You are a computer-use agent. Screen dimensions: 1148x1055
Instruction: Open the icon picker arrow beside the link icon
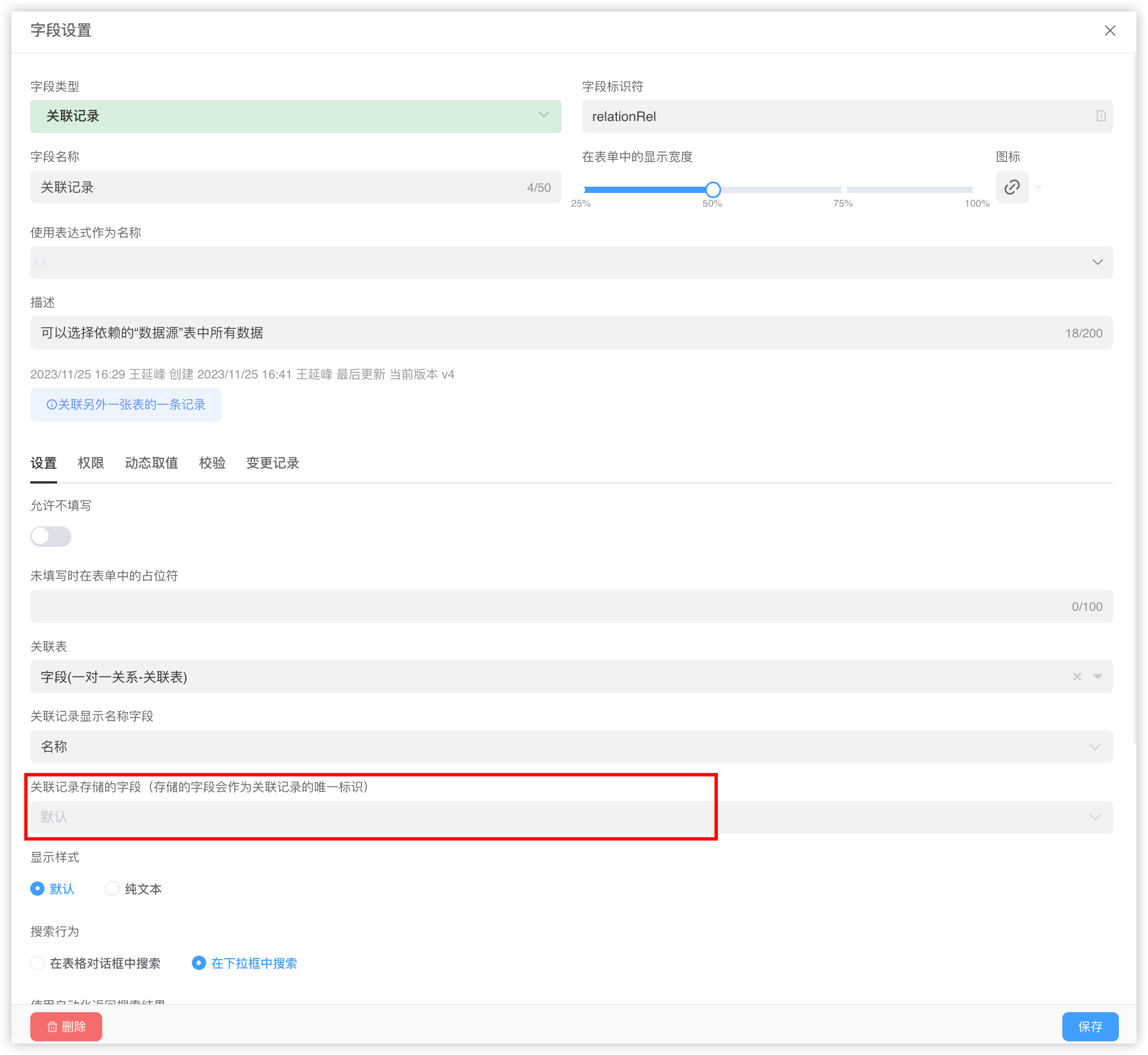[x=1038, y=187]
